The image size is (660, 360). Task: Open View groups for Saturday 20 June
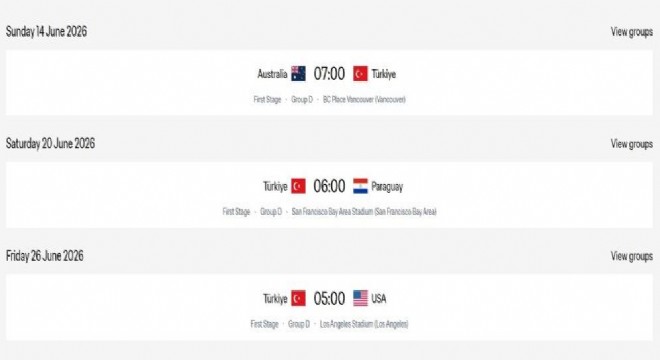[x=632, y=144]
